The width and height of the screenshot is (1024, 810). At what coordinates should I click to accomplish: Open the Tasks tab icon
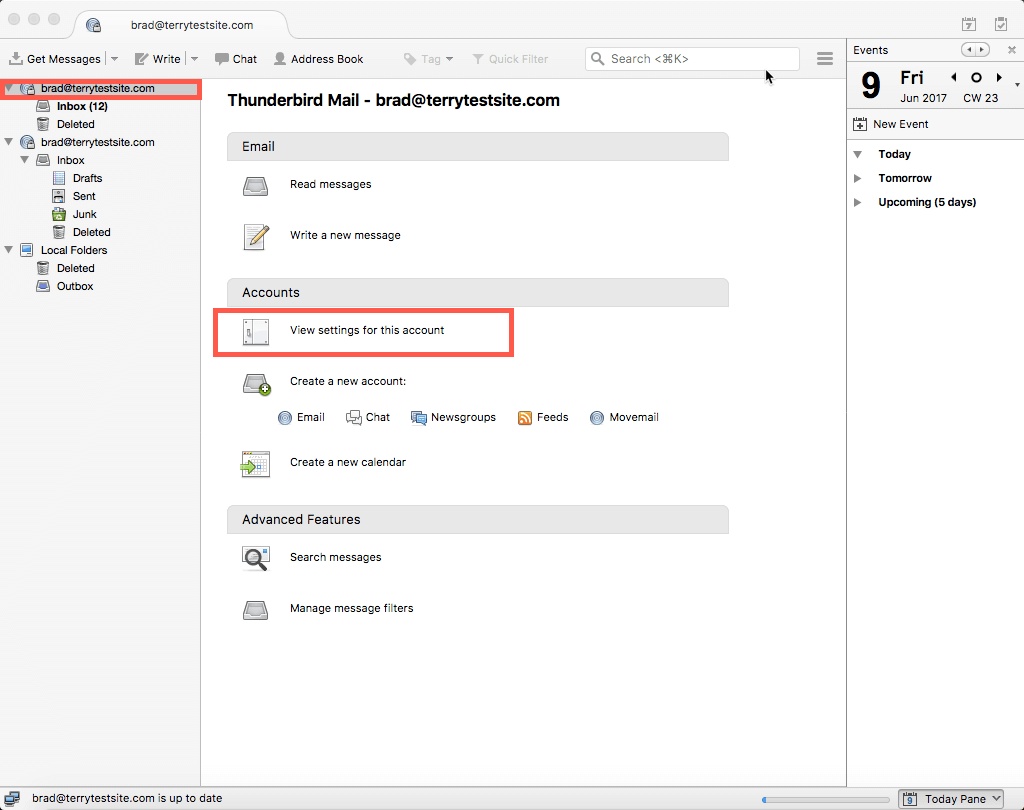[x=1000, y=24]
